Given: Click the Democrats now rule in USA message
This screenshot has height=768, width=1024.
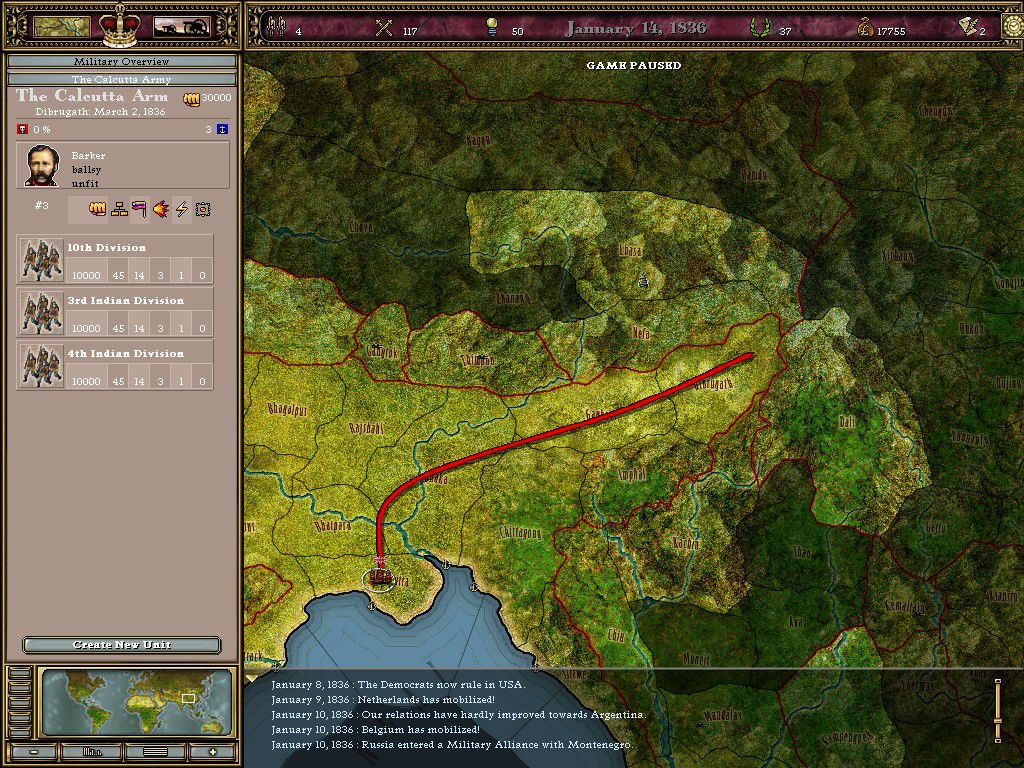Looking at the screenshot, I should tap(398, 684).
